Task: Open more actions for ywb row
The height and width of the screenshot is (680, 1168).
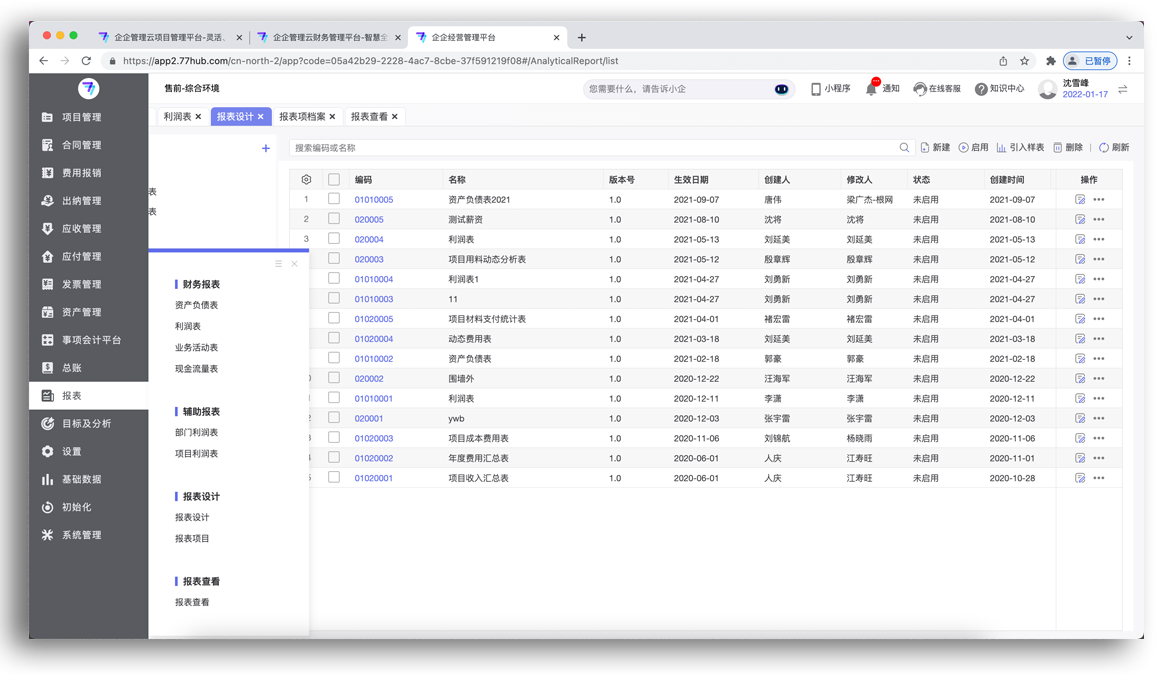Action: [1099, 419]
